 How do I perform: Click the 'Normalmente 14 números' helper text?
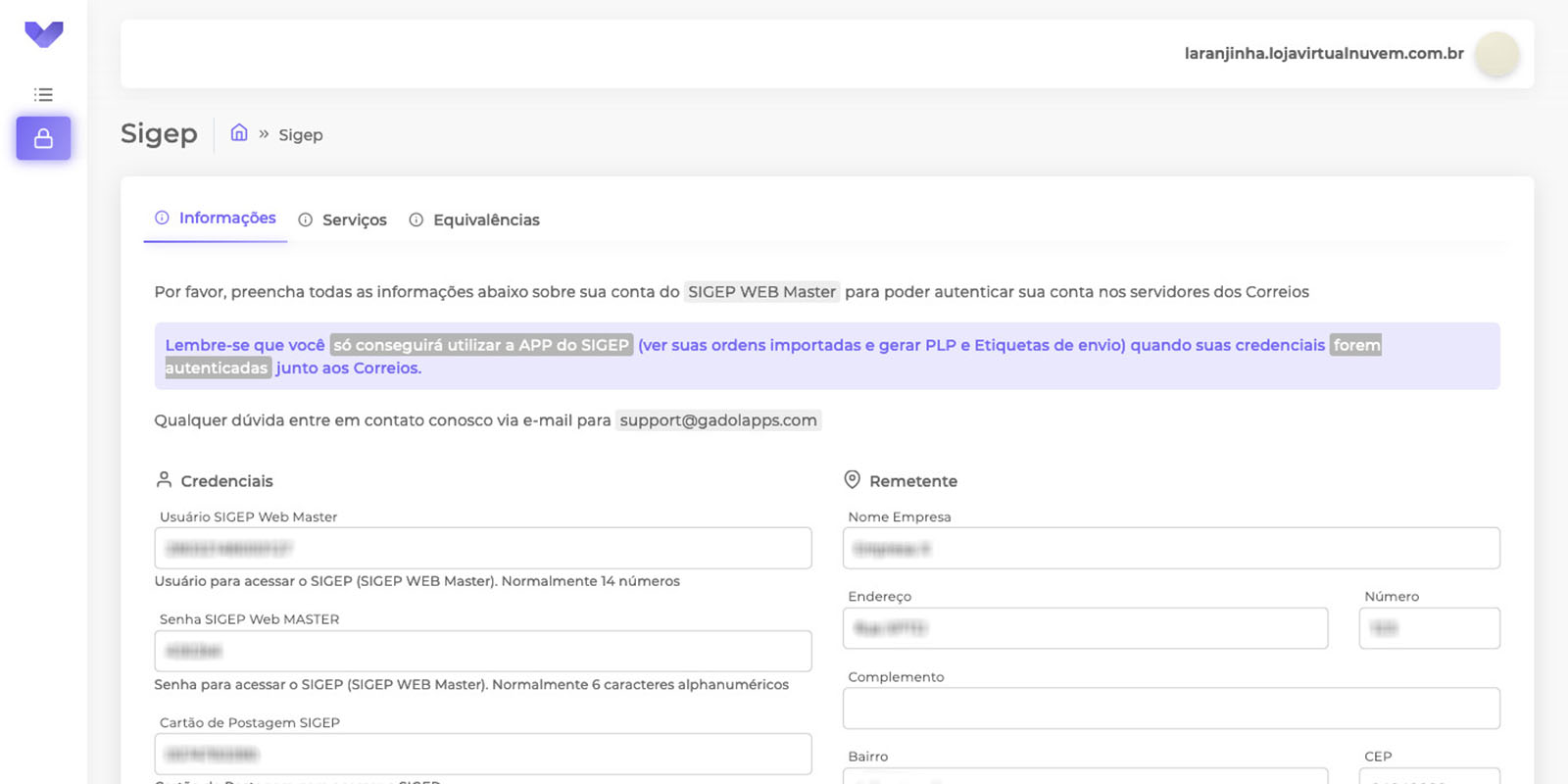(x=591, y=581)
